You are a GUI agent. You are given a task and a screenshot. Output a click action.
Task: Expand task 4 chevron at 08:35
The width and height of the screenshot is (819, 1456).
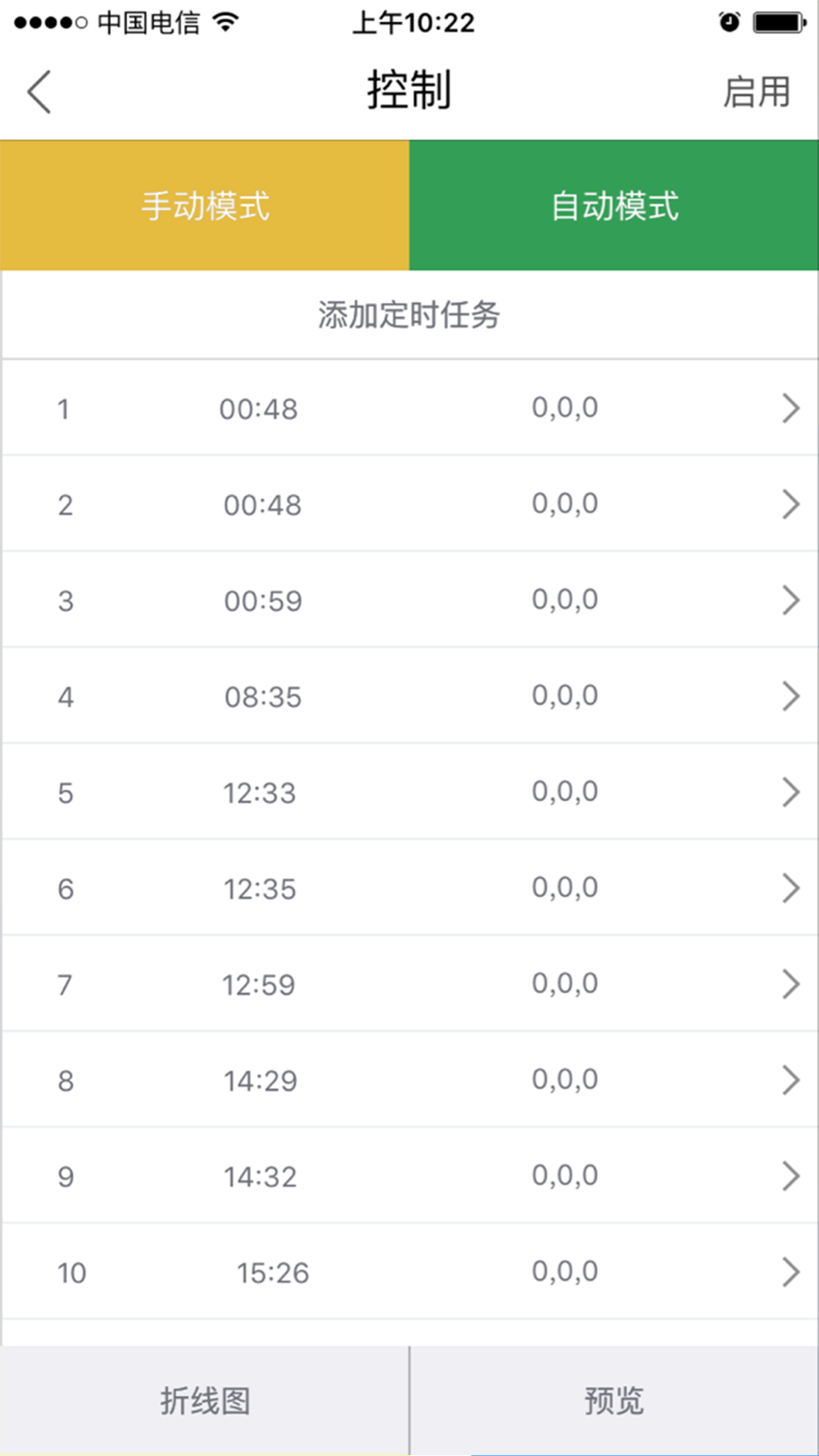(x=790, y=696)
